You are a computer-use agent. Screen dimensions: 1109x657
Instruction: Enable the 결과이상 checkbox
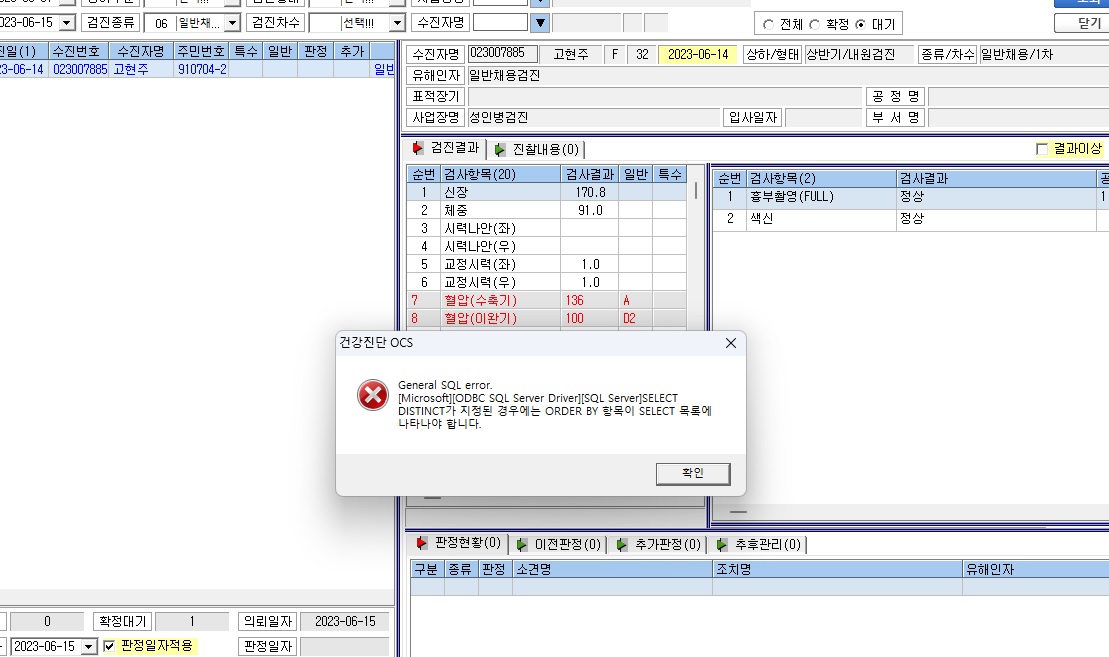click(x=1042, y=149)
